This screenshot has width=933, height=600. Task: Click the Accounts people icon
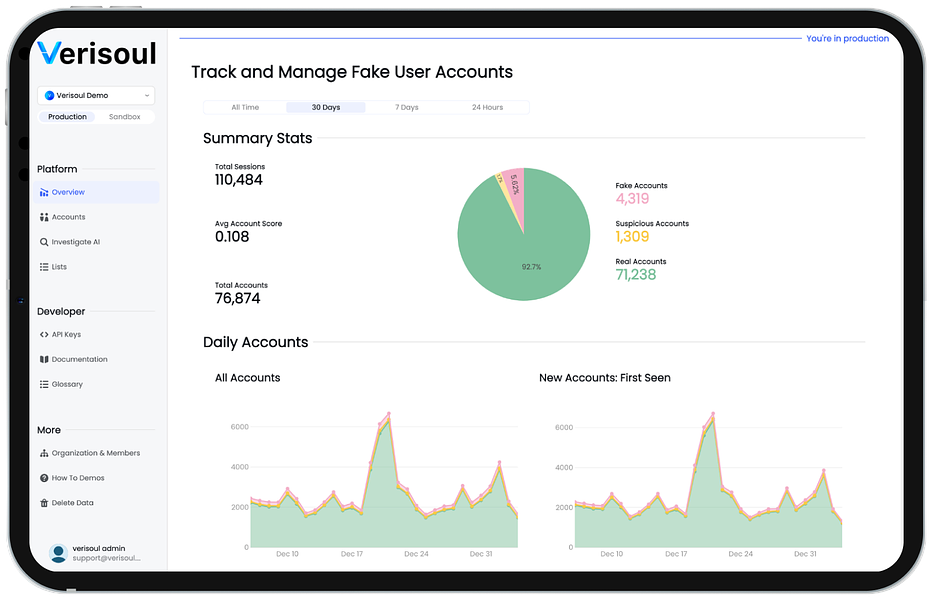(x=44, y=217)
